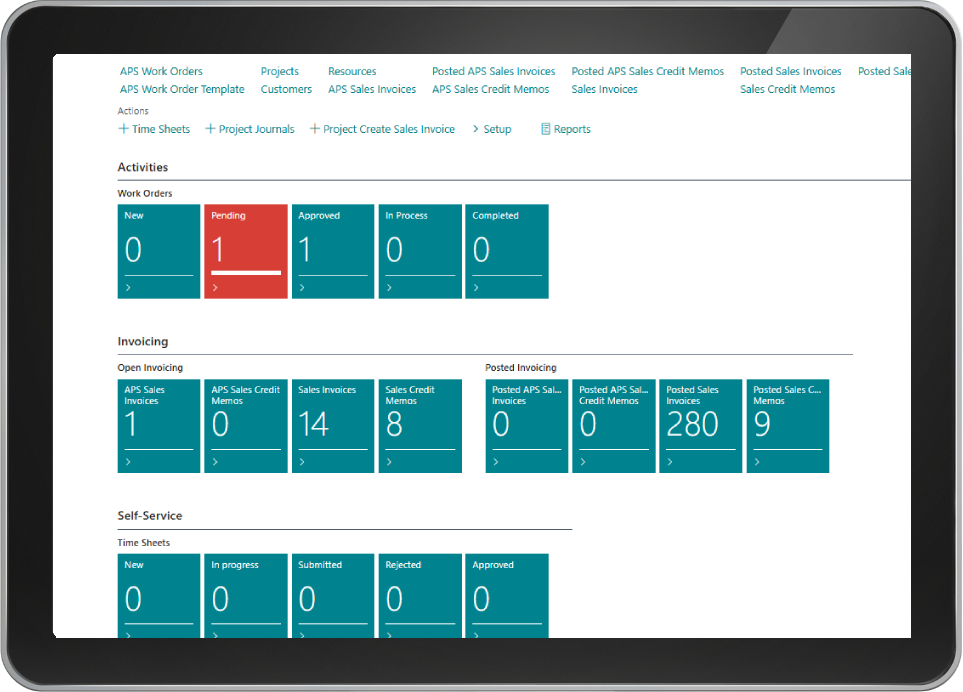Open APS Sales Credit Memos navigation link

(x=490, y=89)
